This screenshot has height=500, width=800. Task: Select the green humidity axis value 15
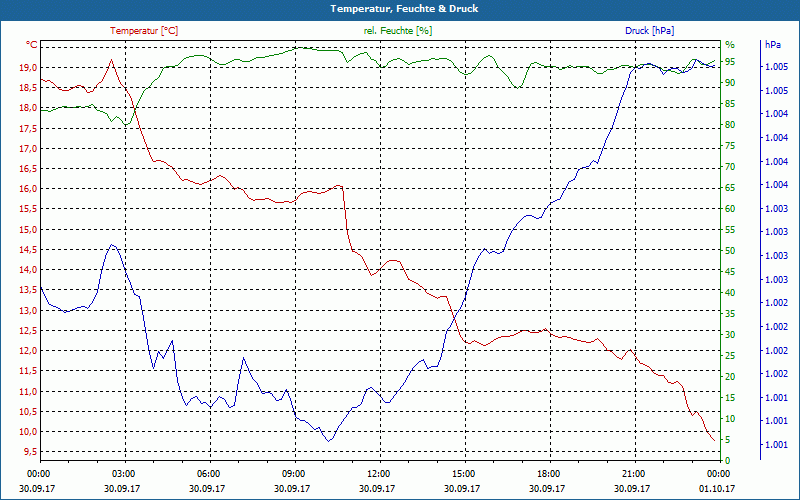730,397
